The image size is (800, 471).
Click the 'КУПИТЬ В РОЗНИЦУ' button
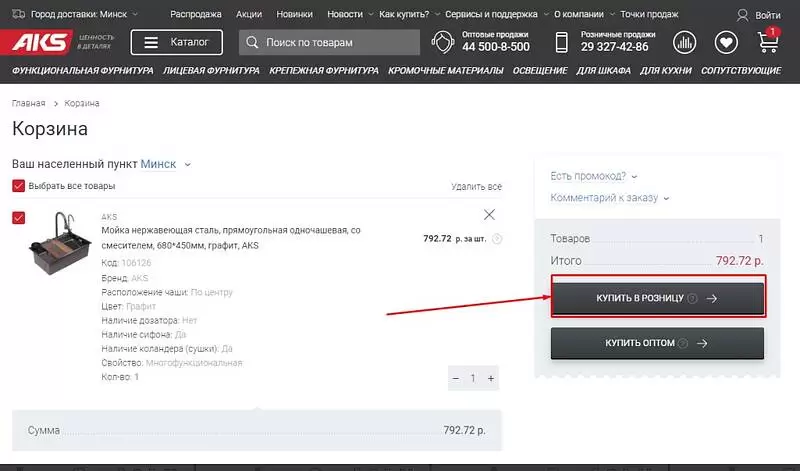[x=657, y=298]
